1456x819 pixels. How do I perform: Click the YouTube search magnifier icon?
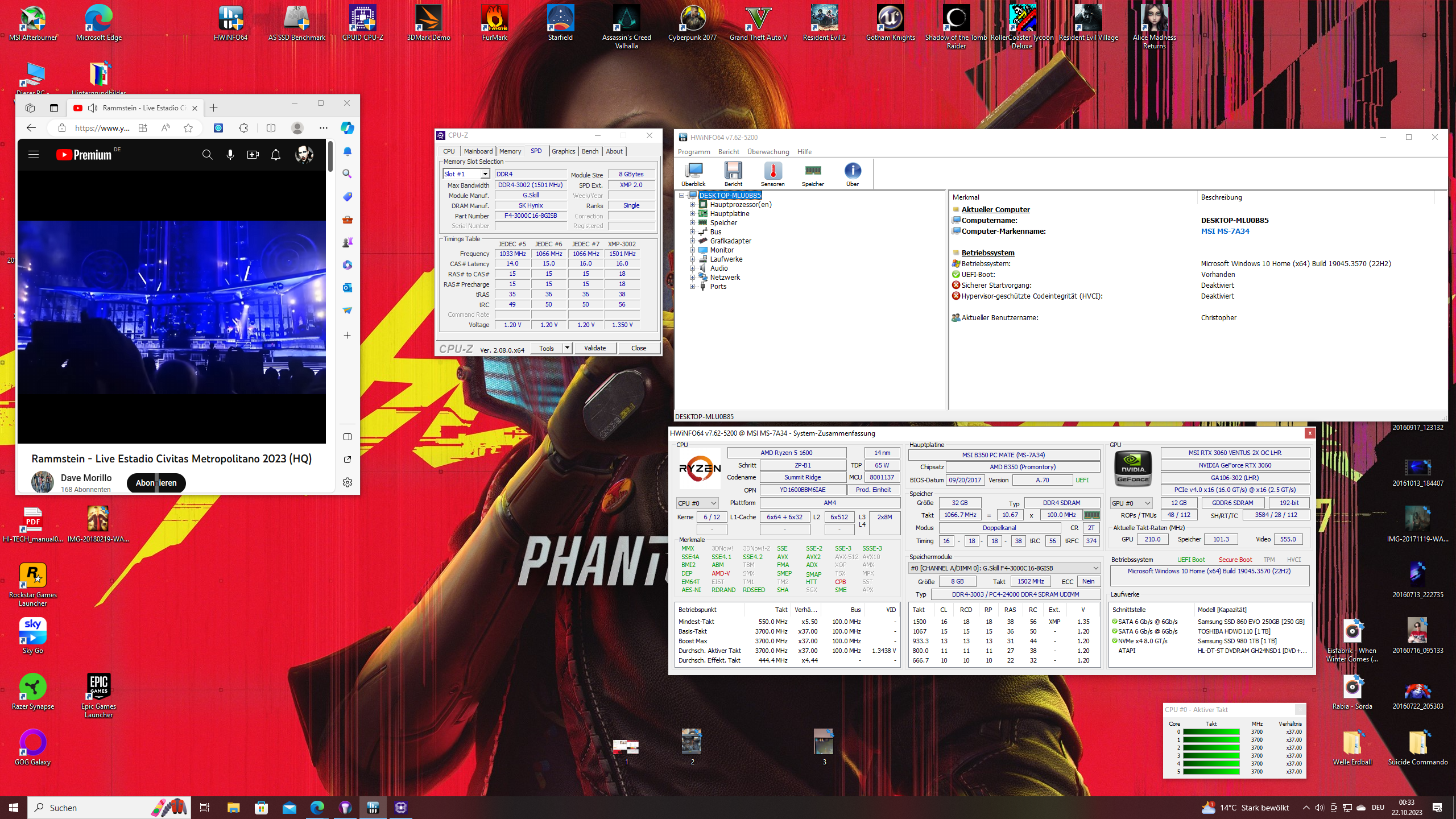click(x=207, y=155)
